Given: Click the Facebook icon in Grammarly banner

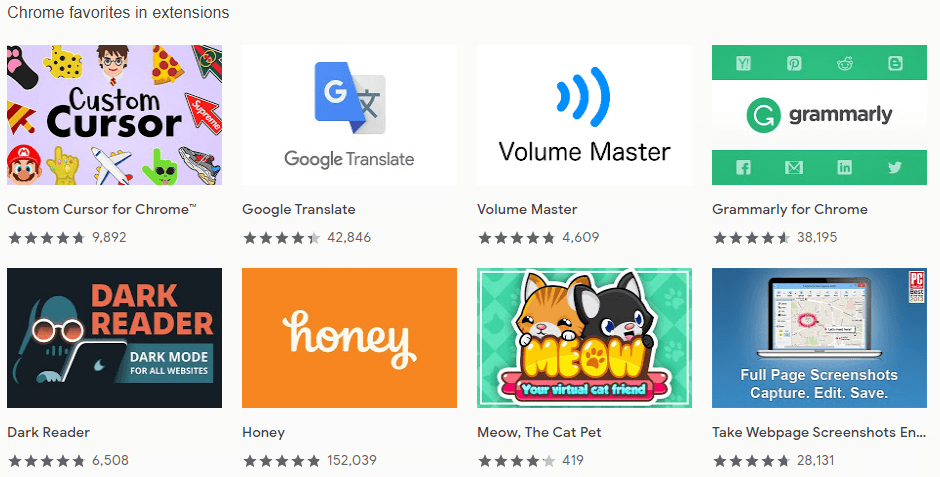Looking at the screenshot, I should (x=743, y=167).
